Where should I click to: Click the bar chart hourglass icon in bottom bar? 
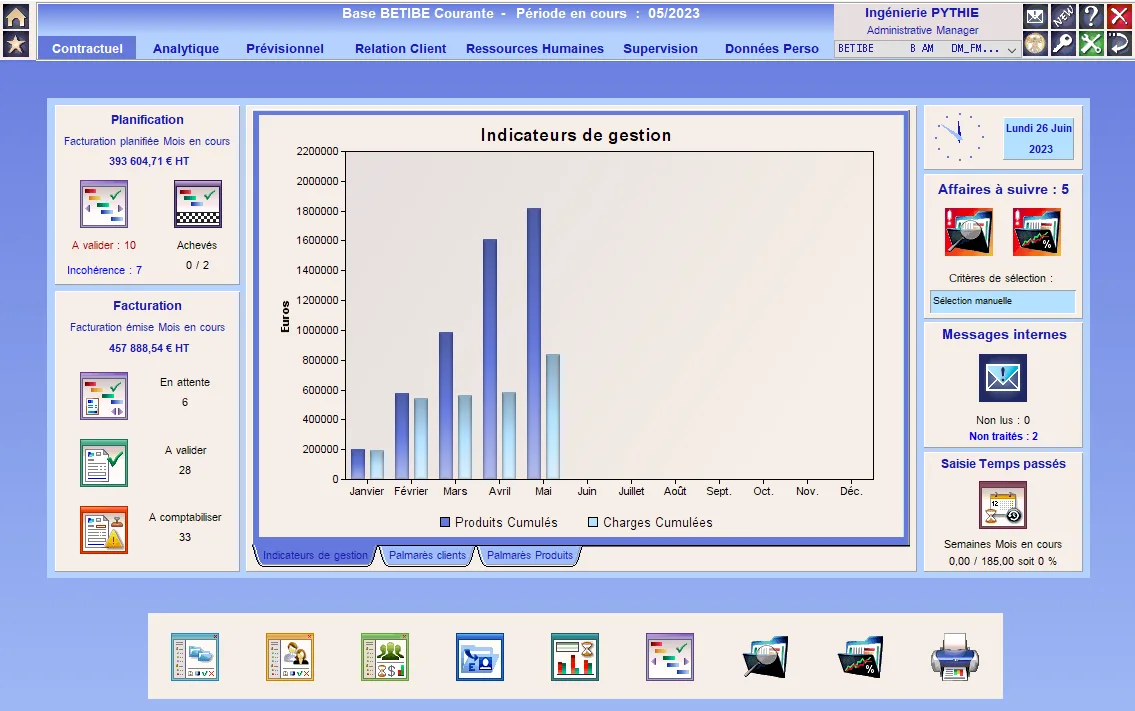click(x=575, y=657)
